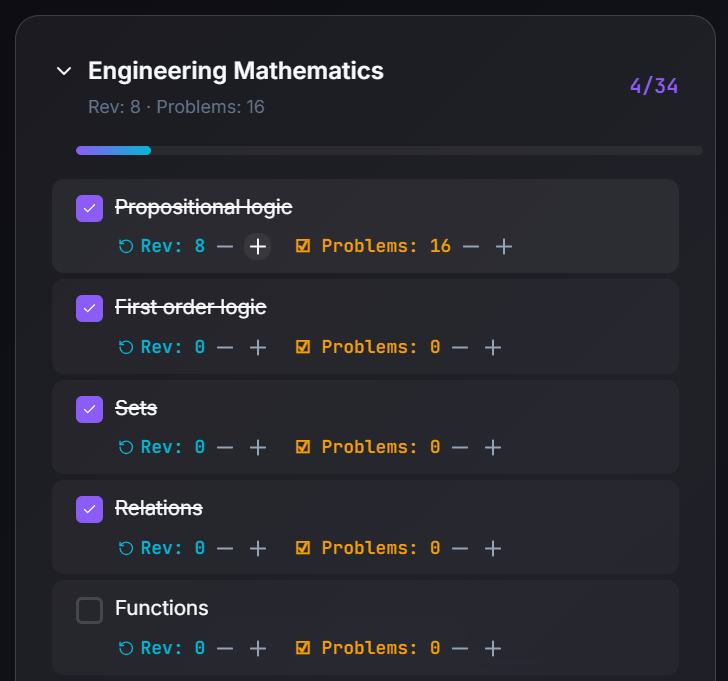728x681 pixels.
Task: Uncheck the Sets topic checkbox
Action: [x=89, y=409]
